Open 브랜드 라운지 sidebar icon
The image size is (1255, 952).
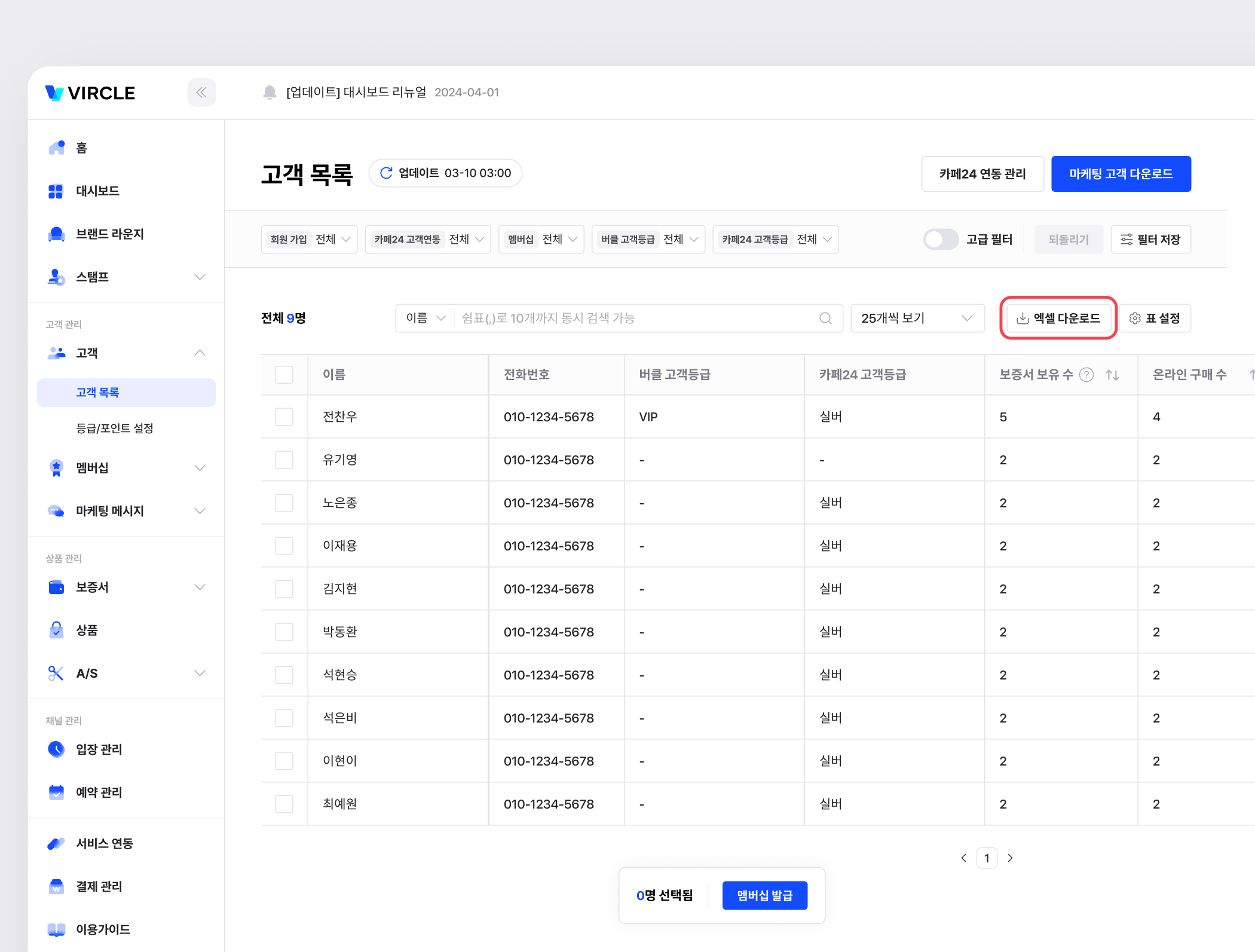point(57,234)
